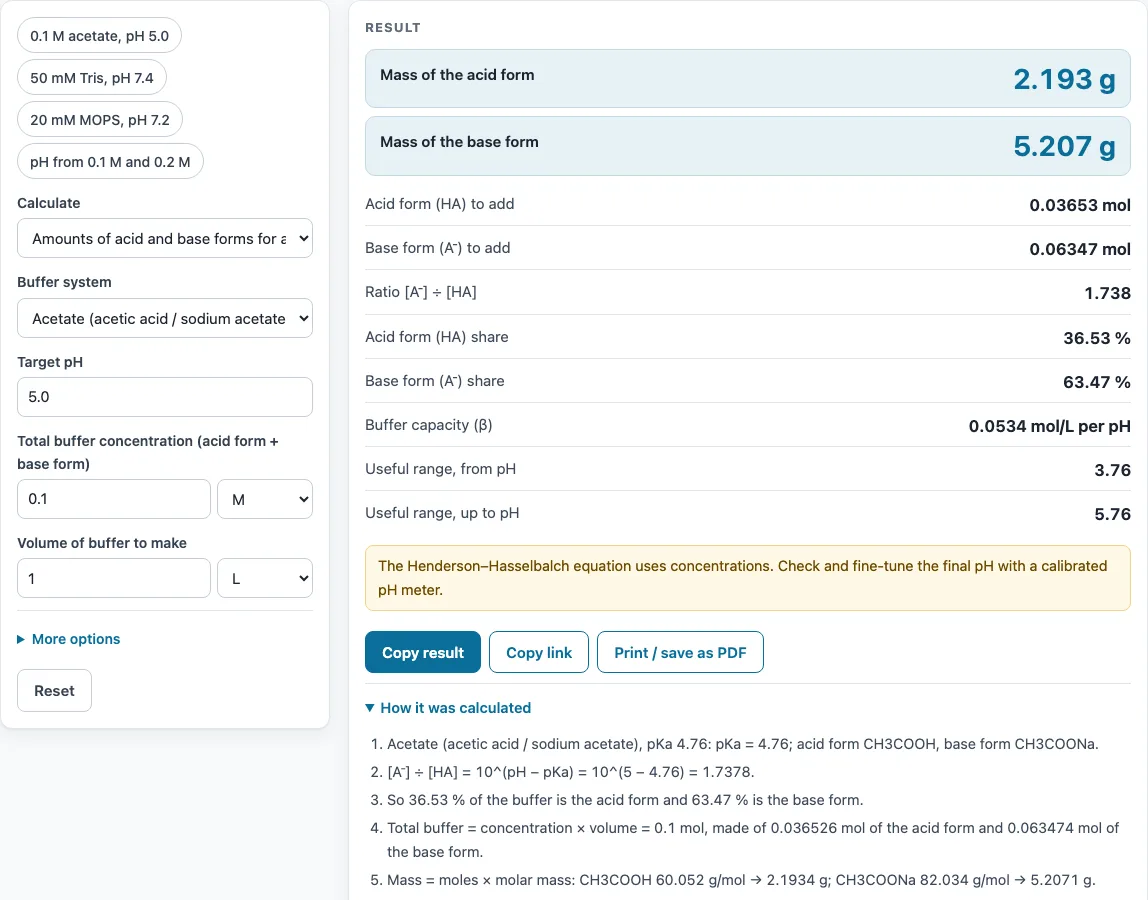Click calculation step 5 about molar mass
Screen dimensions: 1148x900
coord(741,879)
